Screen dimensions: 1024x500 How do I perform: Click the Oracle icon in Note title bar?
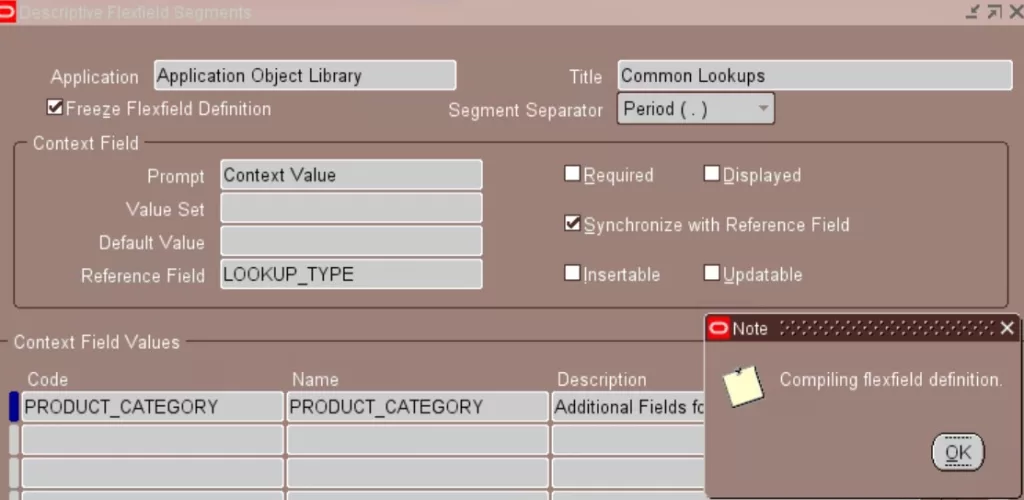[718, 328]
